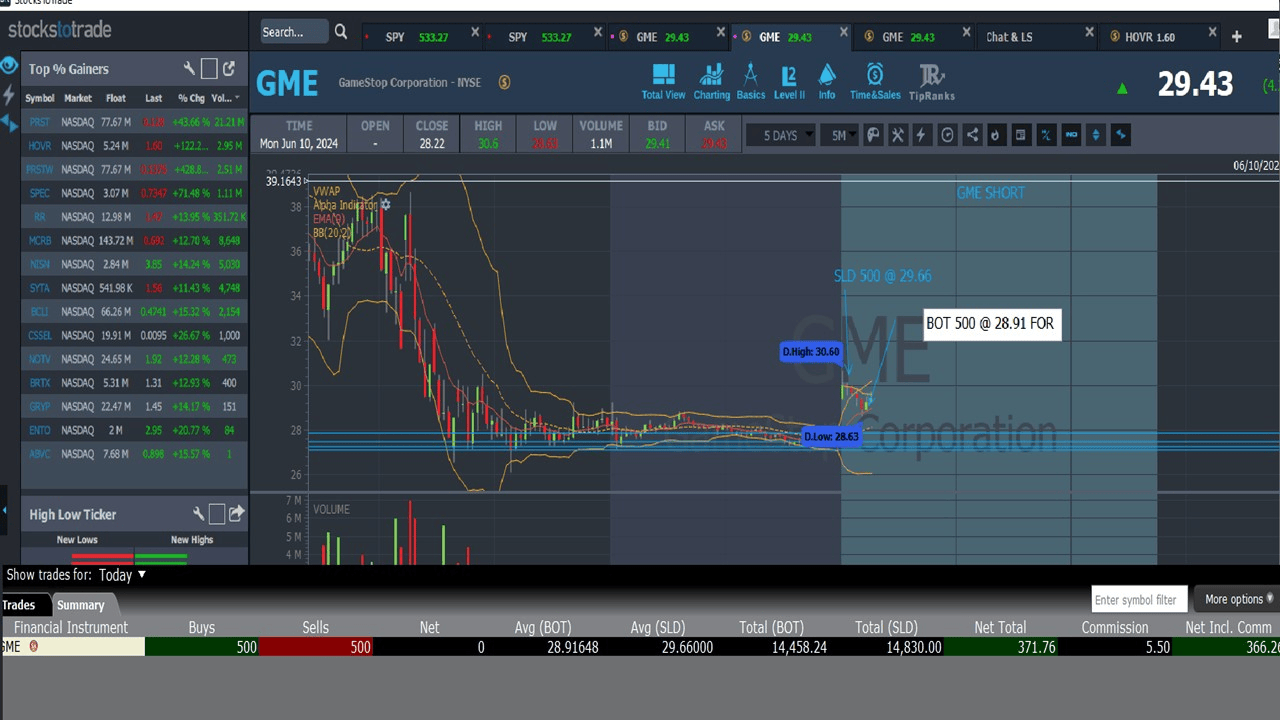
Task: Sort trade summary by Commission header
Action: pyautogui.click(x=1114, y=628)
